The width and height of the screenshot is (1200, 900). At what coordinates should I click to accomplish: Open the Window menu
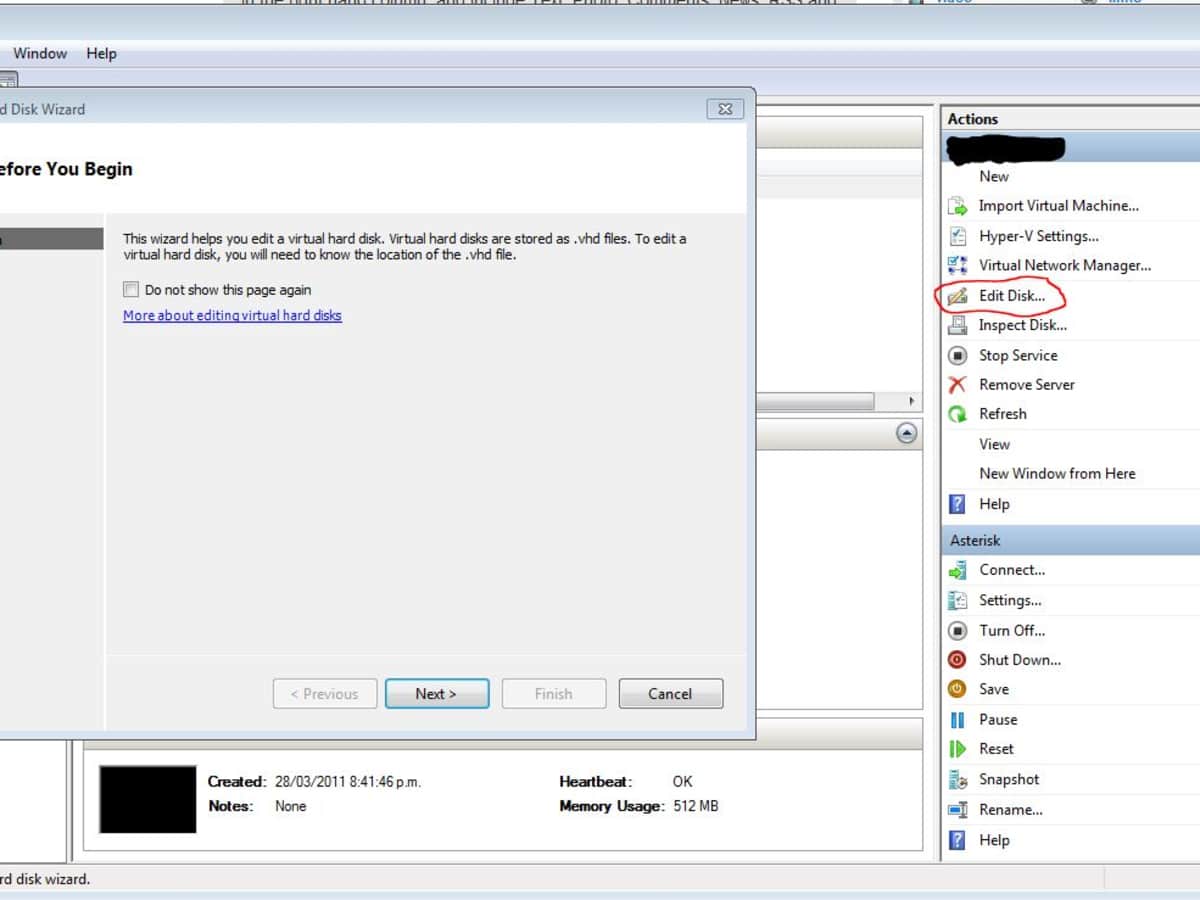click(40, 54)
